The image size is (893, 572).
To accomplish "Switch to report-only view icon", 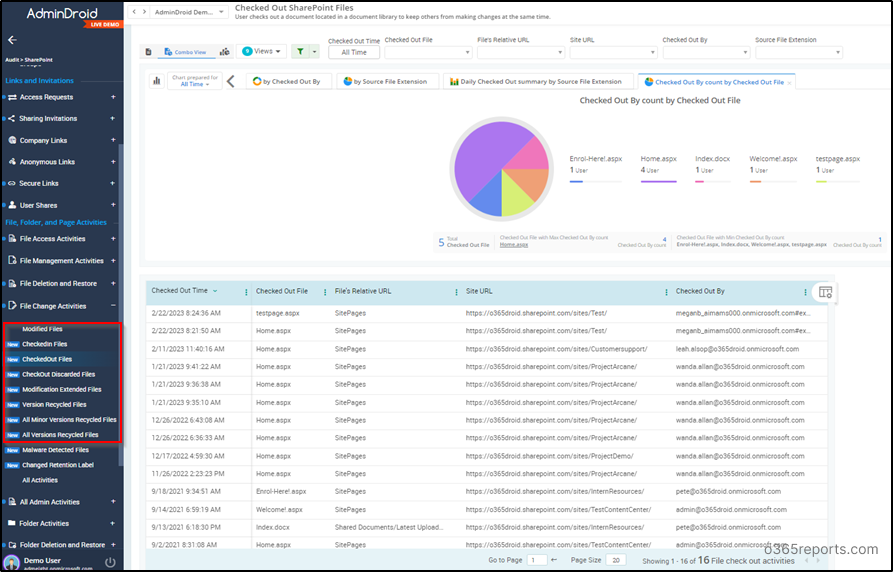I will coord(149,52).
